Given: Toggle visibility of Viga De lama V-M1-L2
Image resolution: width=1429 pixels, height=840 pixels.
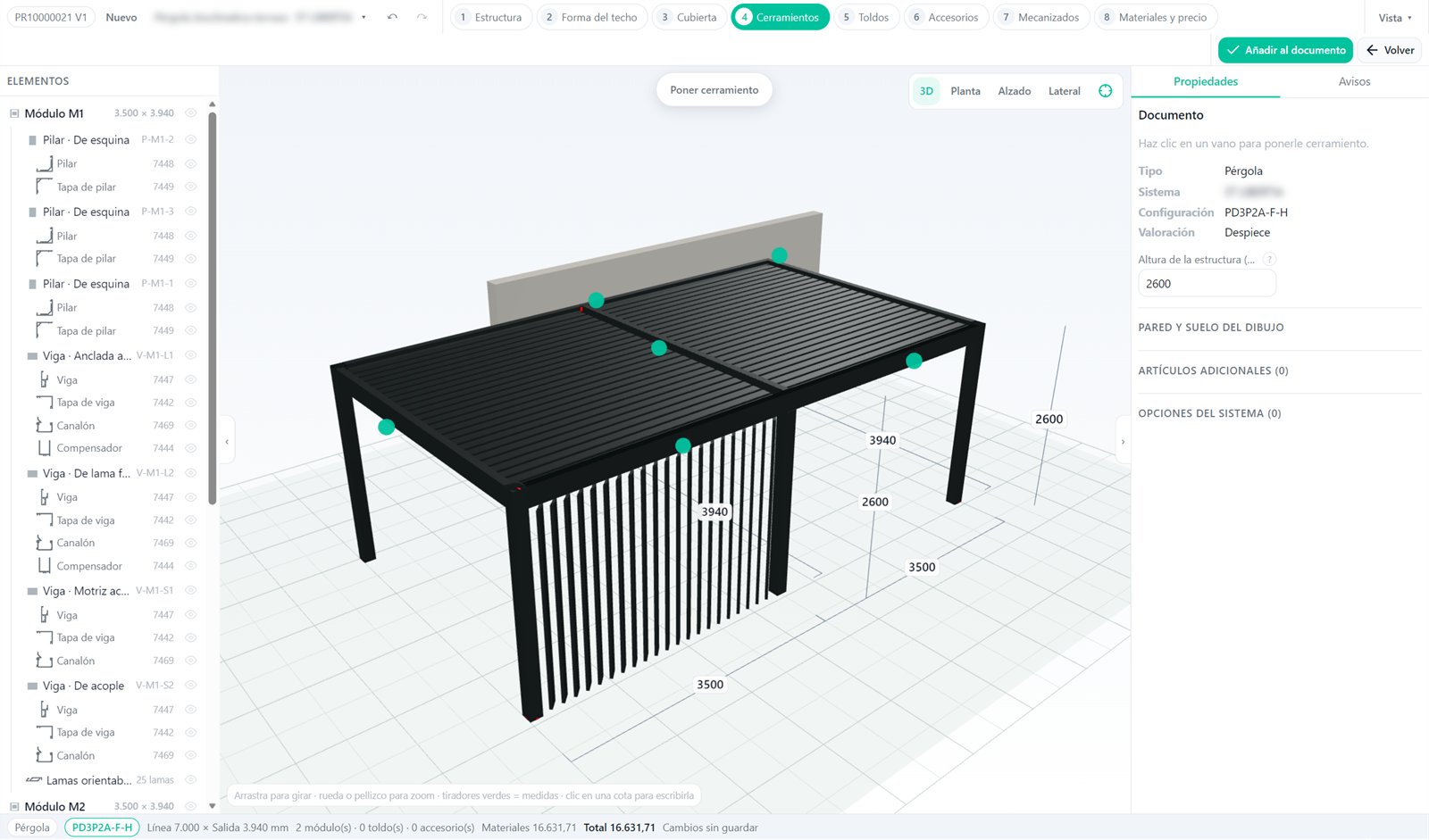Looking at the screenshot, I should 190,473.
